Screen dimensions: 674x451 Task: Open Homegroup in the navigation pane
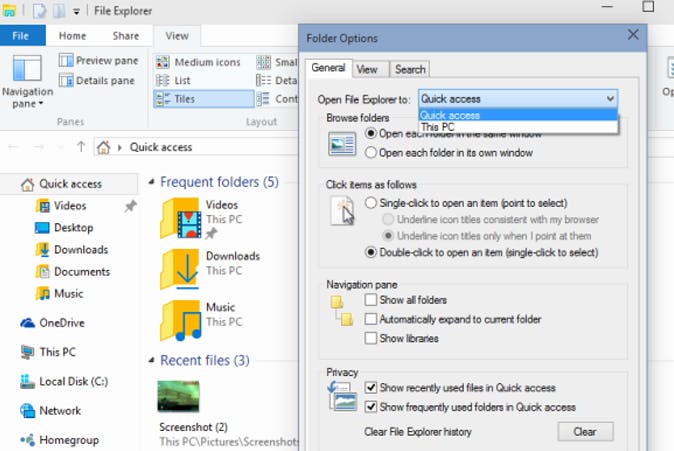click(60, 440)
